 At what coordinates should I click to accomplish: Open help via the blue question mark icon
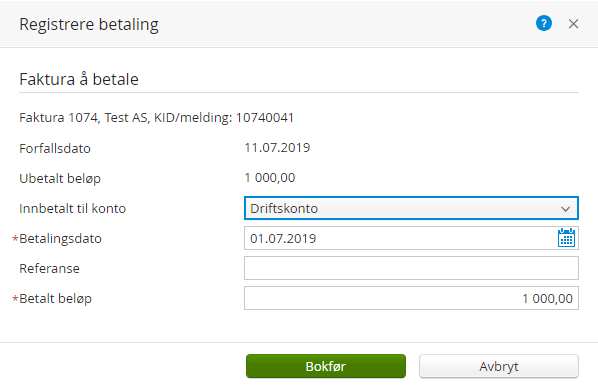coord(543,23)
